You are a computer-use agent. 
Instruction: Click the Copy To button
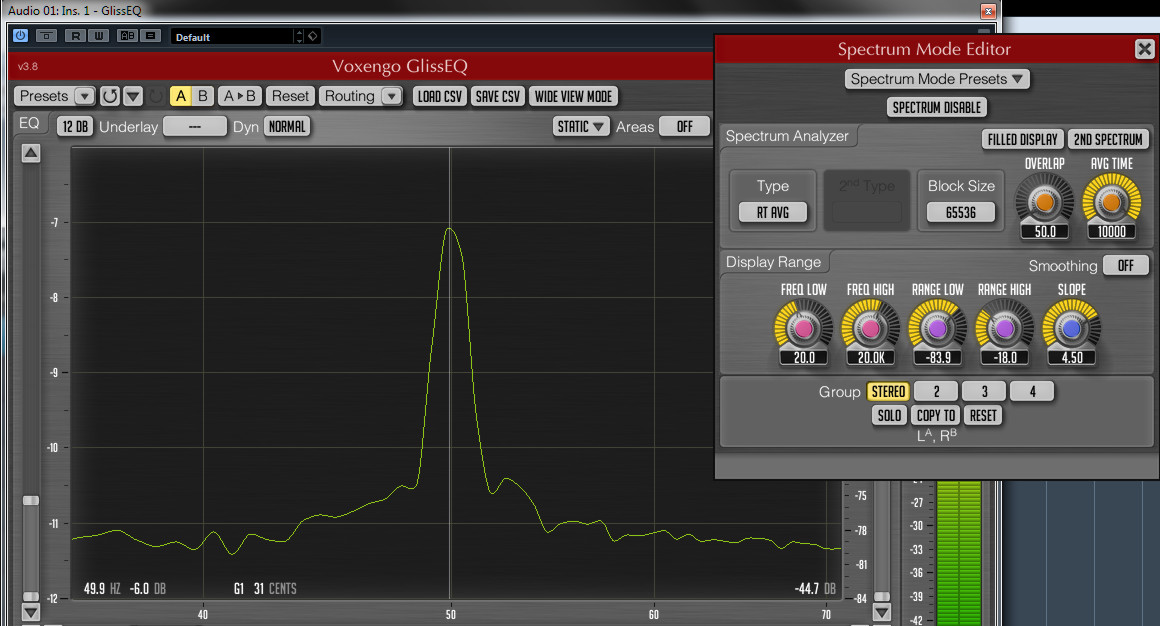pos(936,415)
